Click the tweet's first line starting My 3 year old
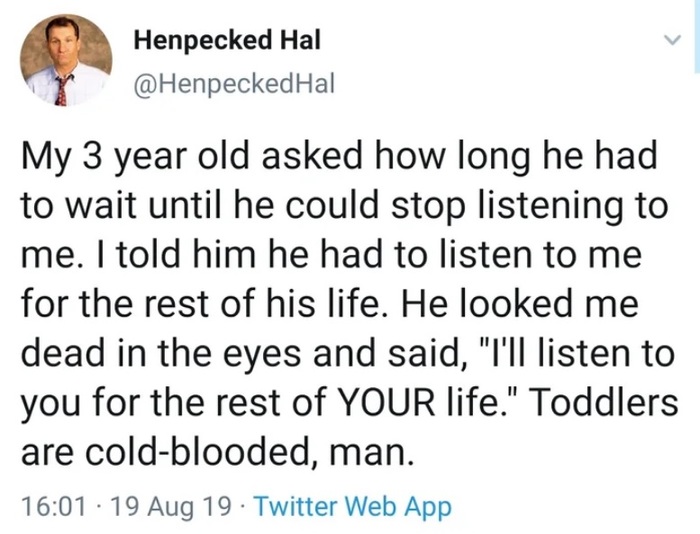 click(x=339, y=158)
